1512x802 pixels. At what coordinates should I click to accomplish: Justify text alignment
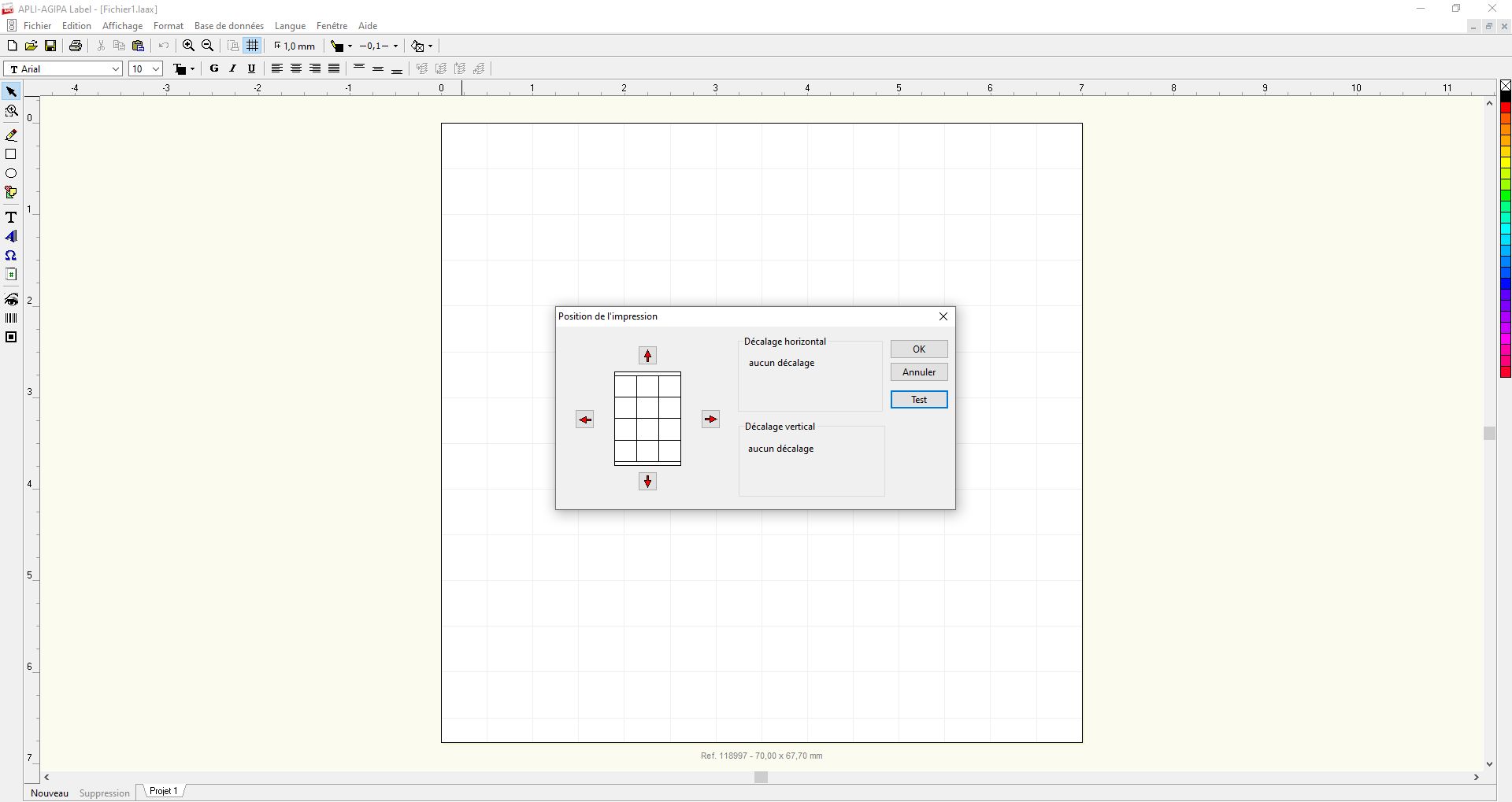(334, 68)
